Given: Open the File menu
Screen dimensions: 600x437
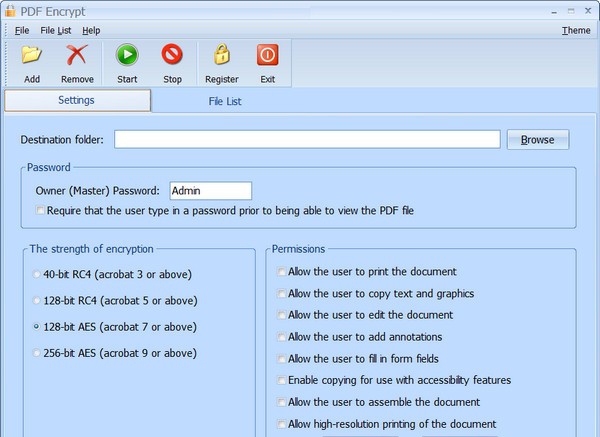Looking at the screenshot, I should [22, 31].
